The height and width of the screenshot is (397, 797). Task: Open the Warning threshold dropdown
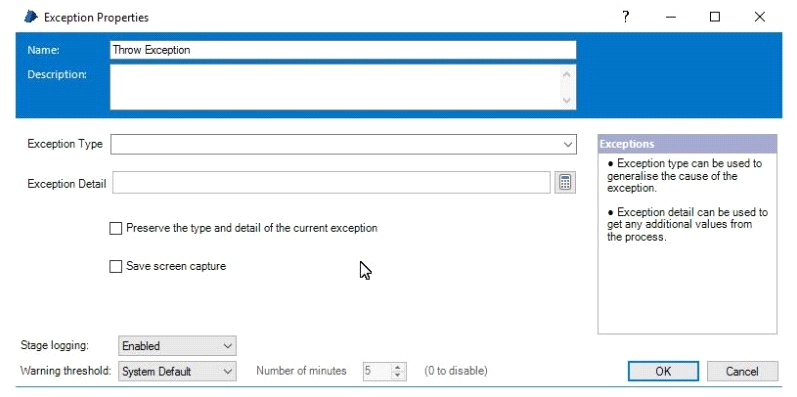[x=177, y=371]
